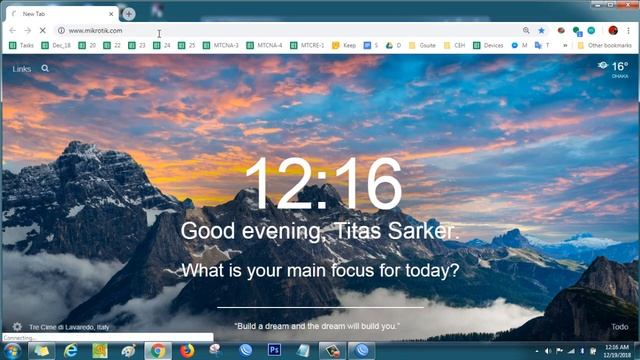Close the New Tab tab
Viewport: 640px width, 360px height.
pos(111,14)
